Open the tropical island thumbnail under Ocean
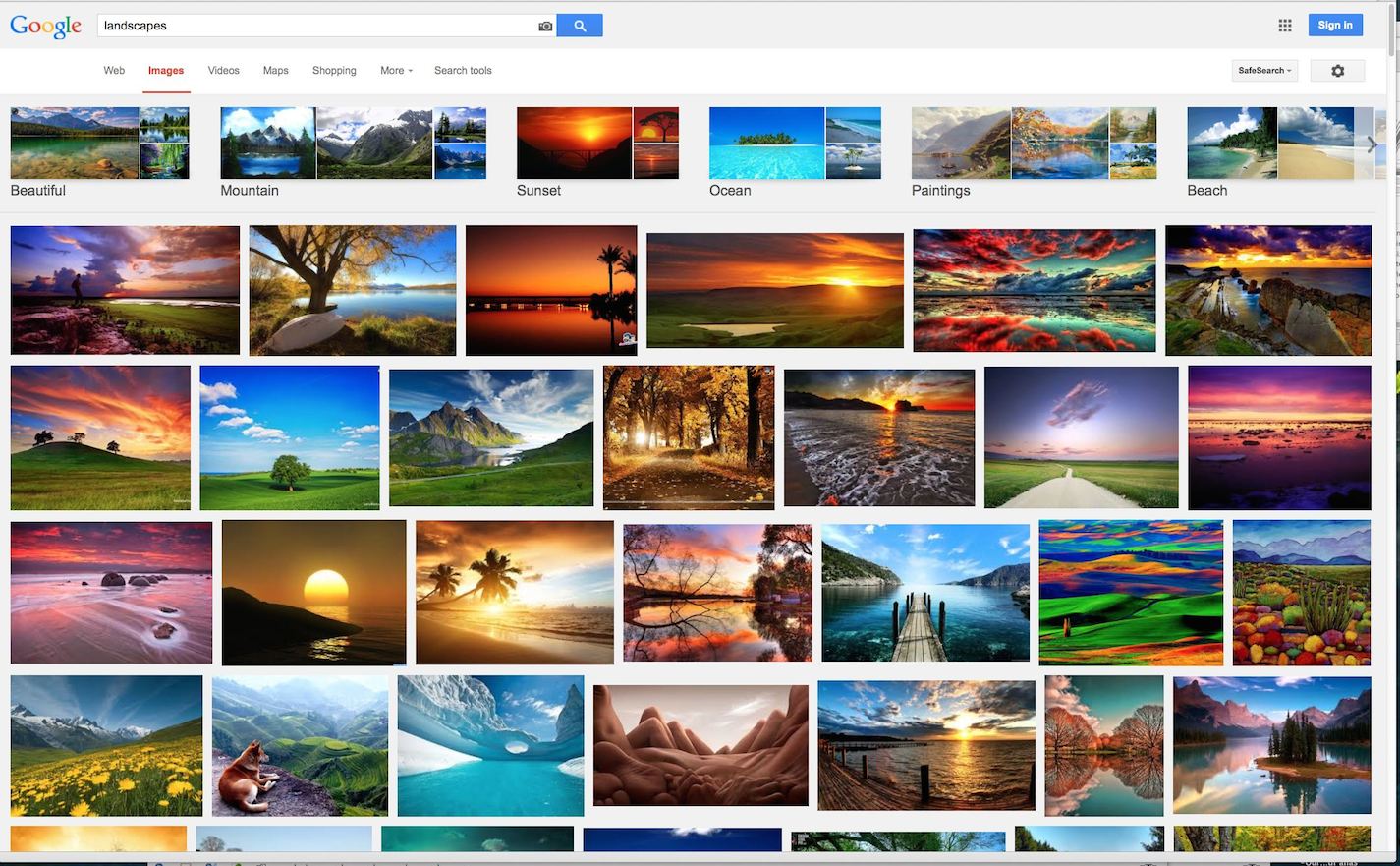This screenshot has width=1400, height=866. [767, 144]
